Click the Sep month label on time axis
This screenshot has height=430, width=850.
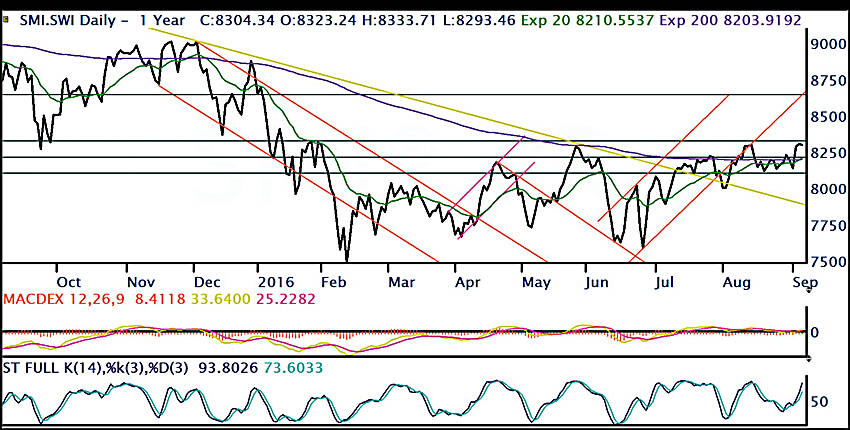[807, 283]
